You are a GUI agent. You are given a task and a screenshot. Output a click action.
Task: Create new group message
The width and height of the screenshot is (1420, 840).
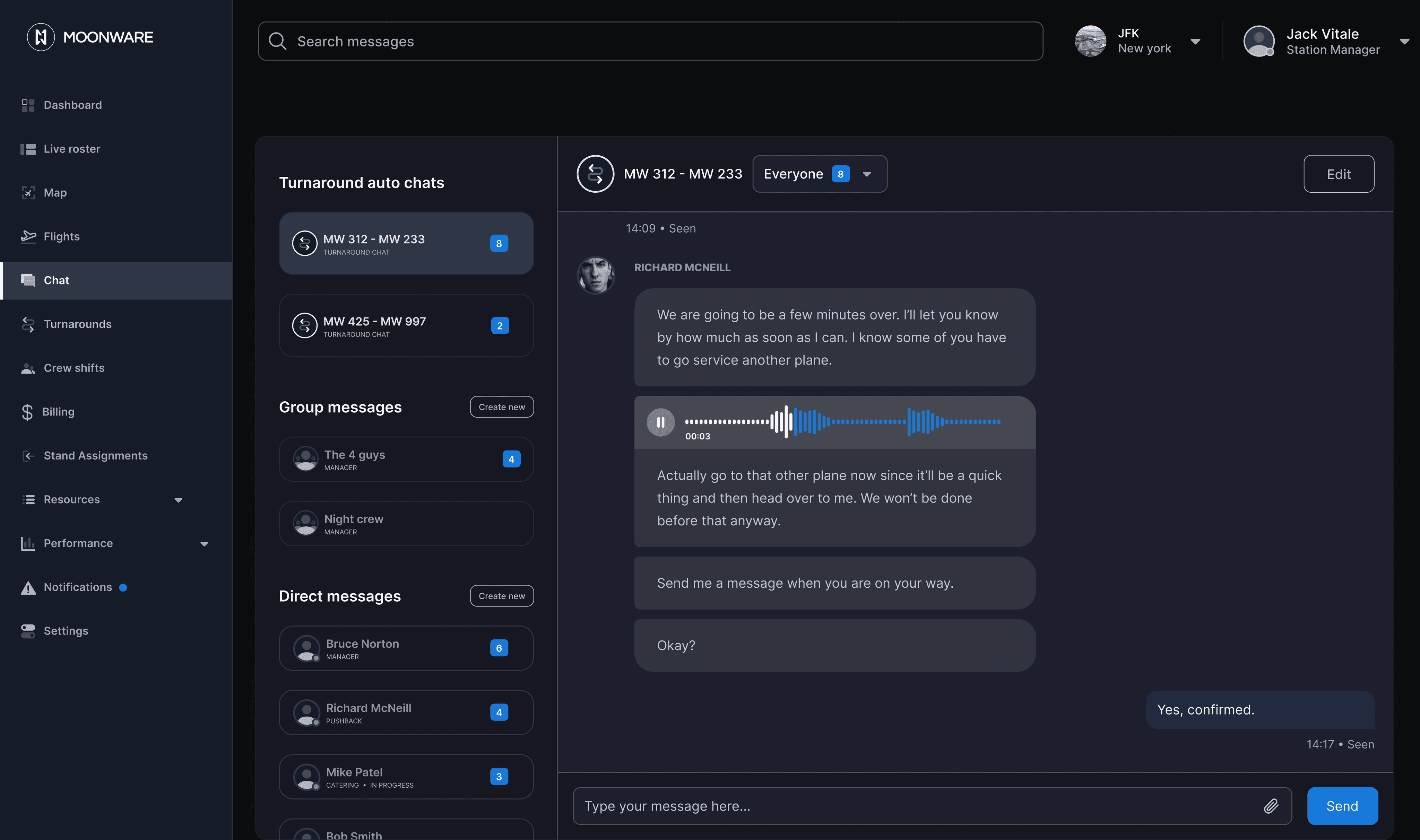pyautogui.click(x=501, y=407)
